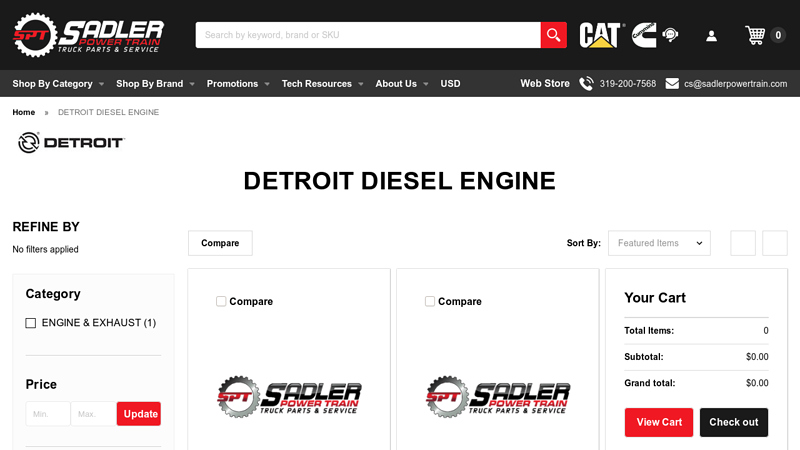800x450 pixels.
Task: Click the Compare button above products
Action: coord(220,243)
